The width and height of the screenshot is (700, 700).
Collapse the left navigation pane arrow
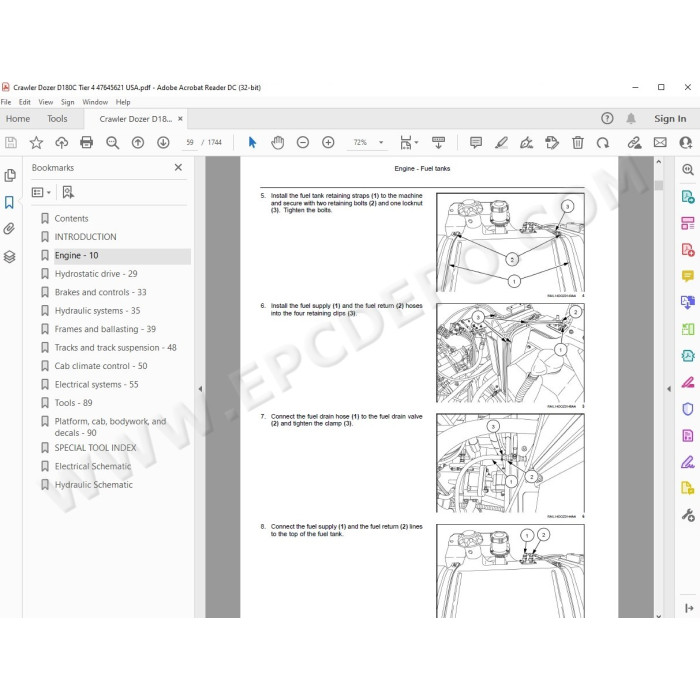click(x=200, y=389)
